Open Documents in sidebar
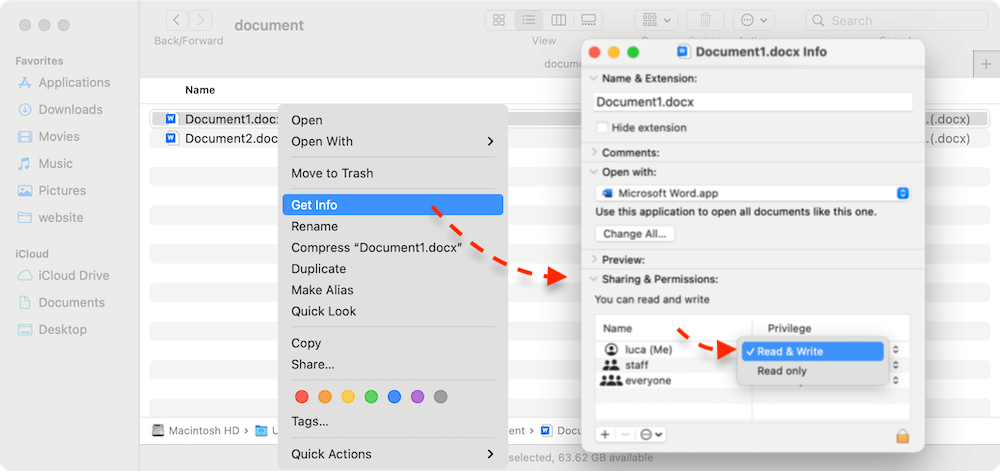The height and width of the screenshot is (471, 1000). tap(61, 303)
